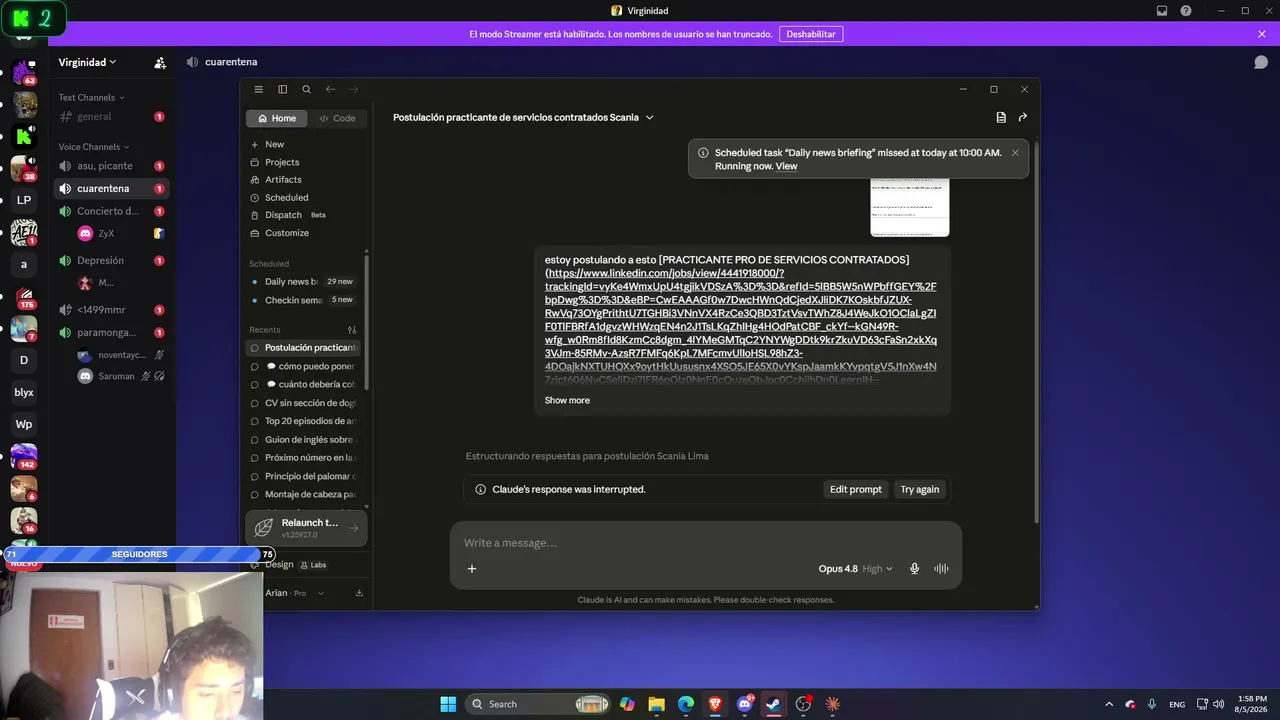The height and width of the screenshot is (720, 1280).
Task: Go forward with the right arrow
Action: point(354,89)
